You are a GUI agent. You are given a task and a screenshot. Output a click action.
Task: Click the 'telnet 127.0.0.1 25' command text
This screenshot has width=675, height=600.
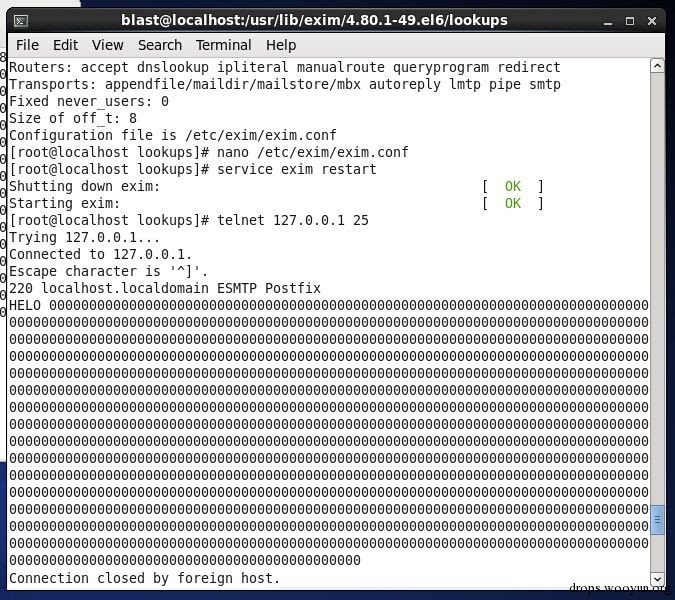tap(293, 220)
